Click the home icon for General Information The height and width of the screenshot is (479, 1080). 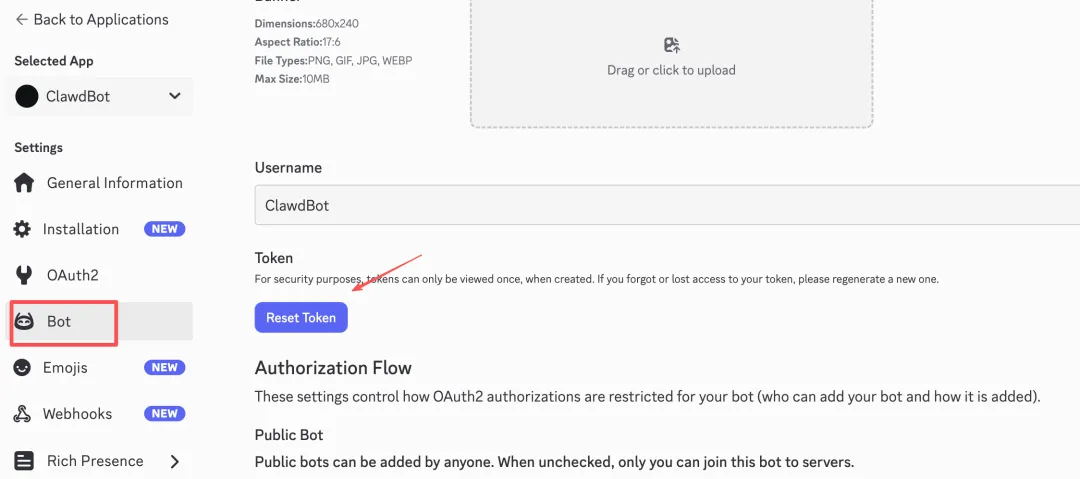pos(24,183)
